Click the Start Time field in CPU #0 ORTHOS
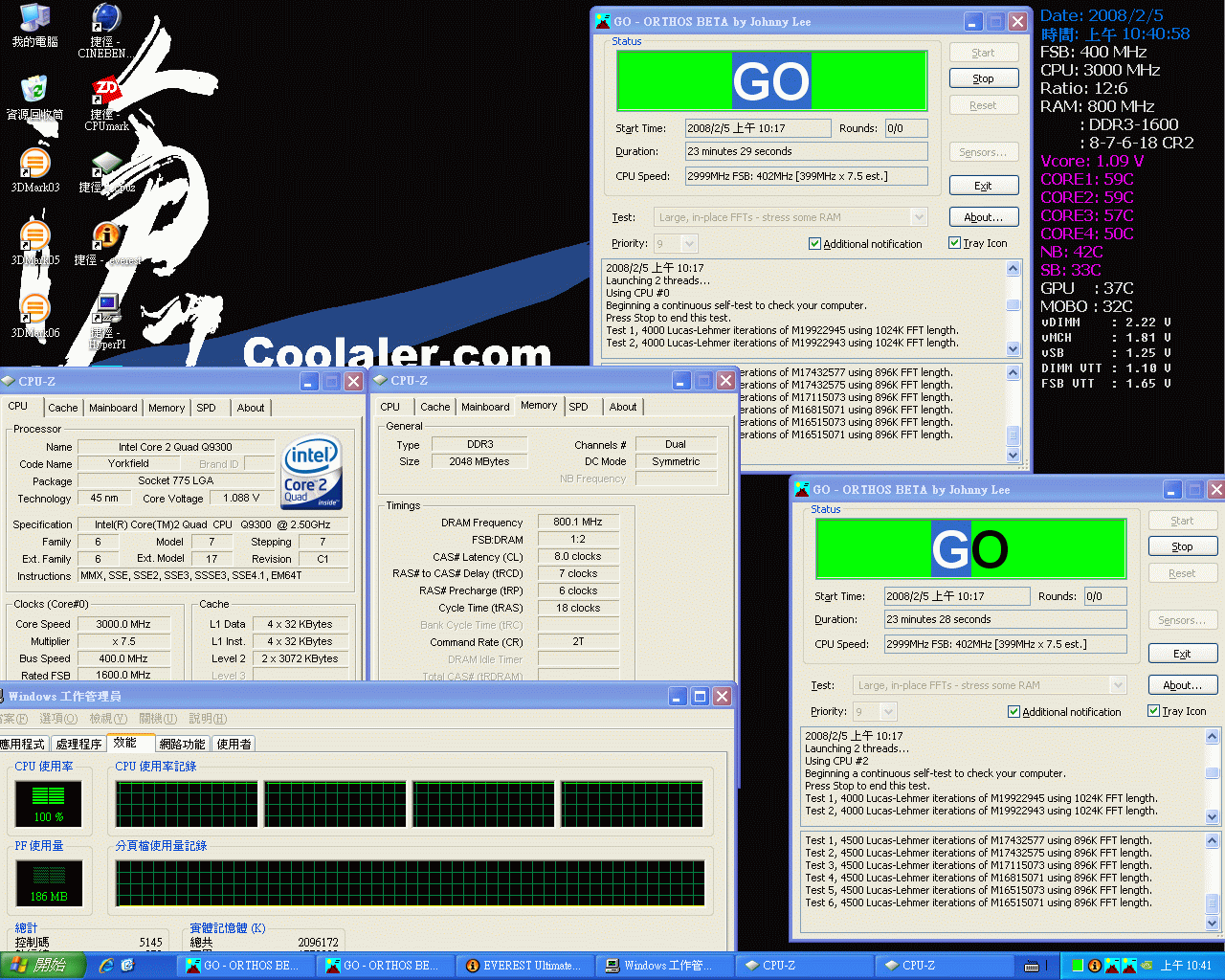 758,128
